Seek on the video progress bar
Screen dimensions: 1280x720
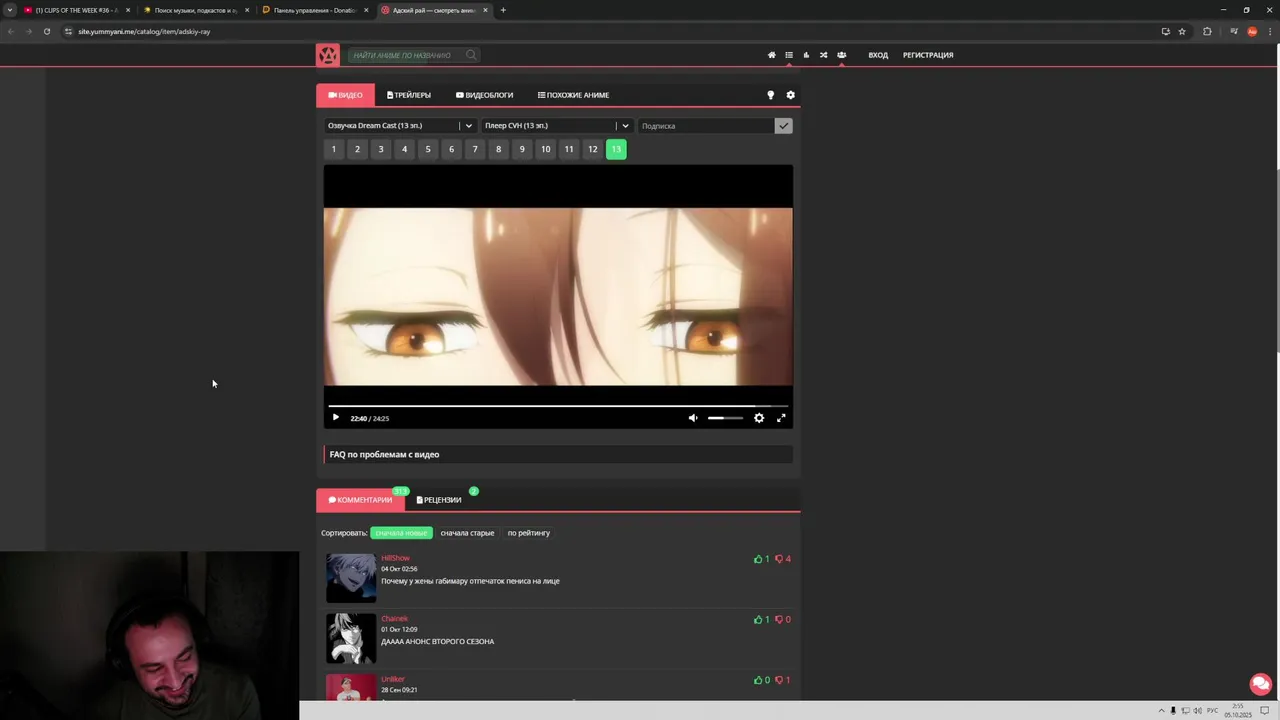tap(558, 406)
